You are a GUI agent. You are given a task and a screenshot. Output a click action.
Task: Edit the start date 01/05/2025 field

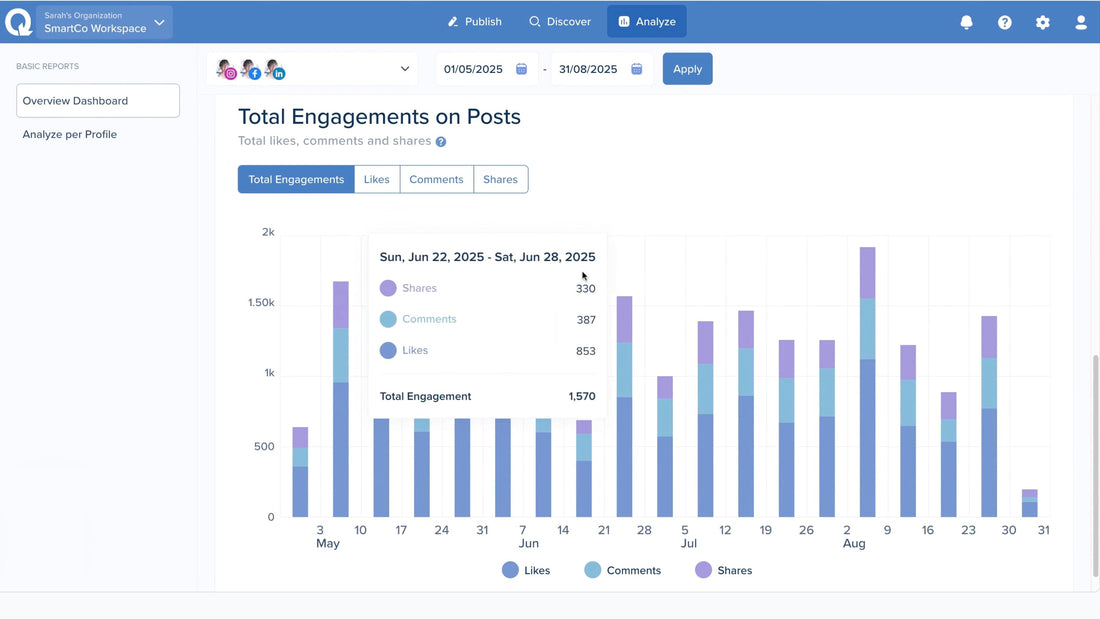473,69
